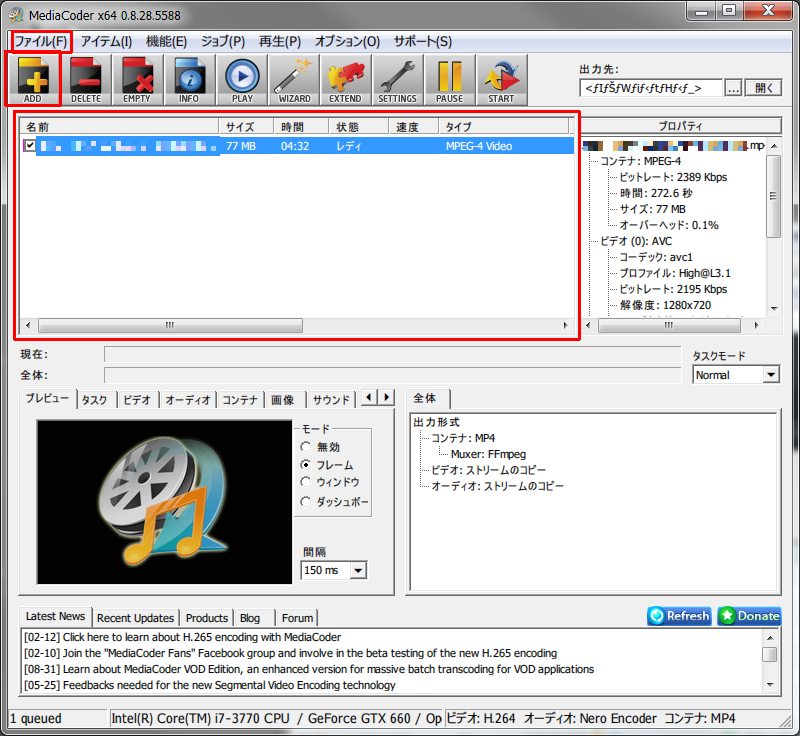The height and width of the screenshot is (736, 800).
Task: Select 出力形式 root tree node
Action: 436,422
